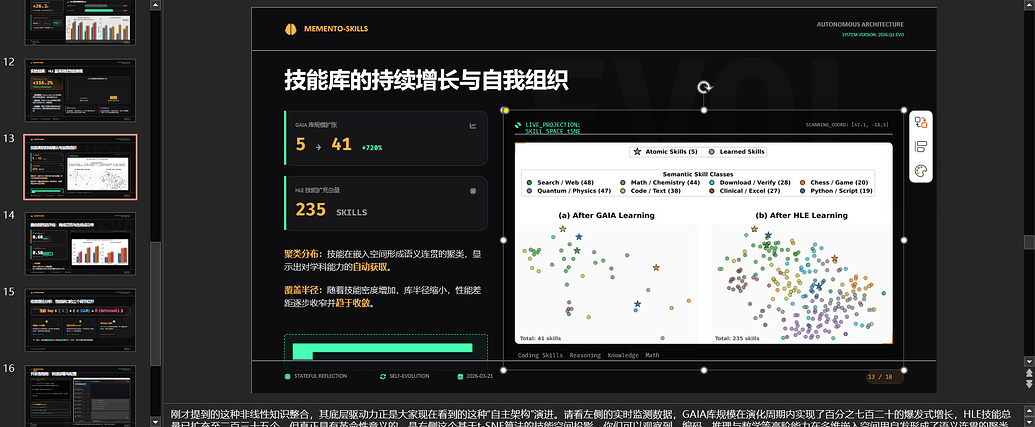Screen dimensions: 1035x427
Task: Click the GAIA 库规模扩张 card label
Action: pyautogui.click(x=316, y=125)
